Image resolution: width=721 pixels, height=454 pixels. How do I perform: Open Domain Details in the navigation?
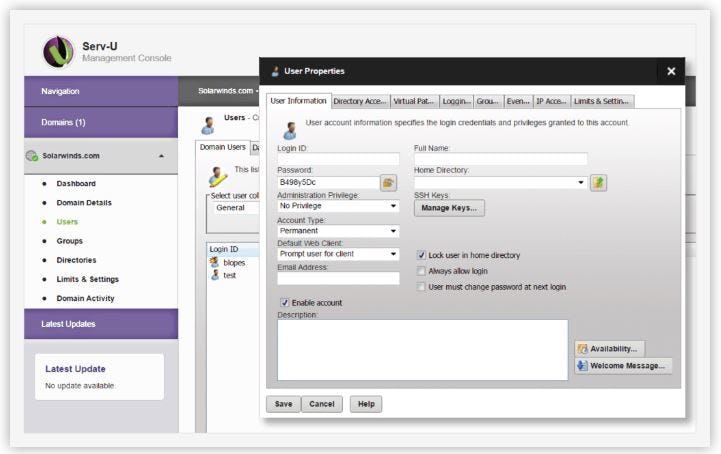(x=84, y=203)
